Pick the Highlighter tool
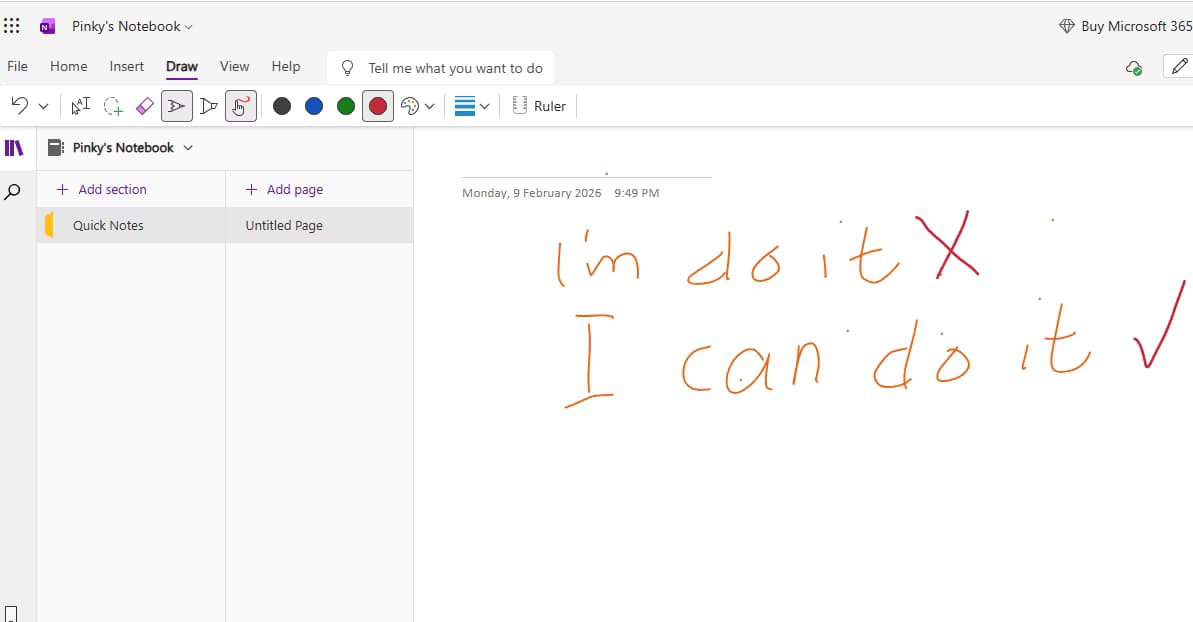The height and width of the screenshot is (622, 1193). point(209,106)
